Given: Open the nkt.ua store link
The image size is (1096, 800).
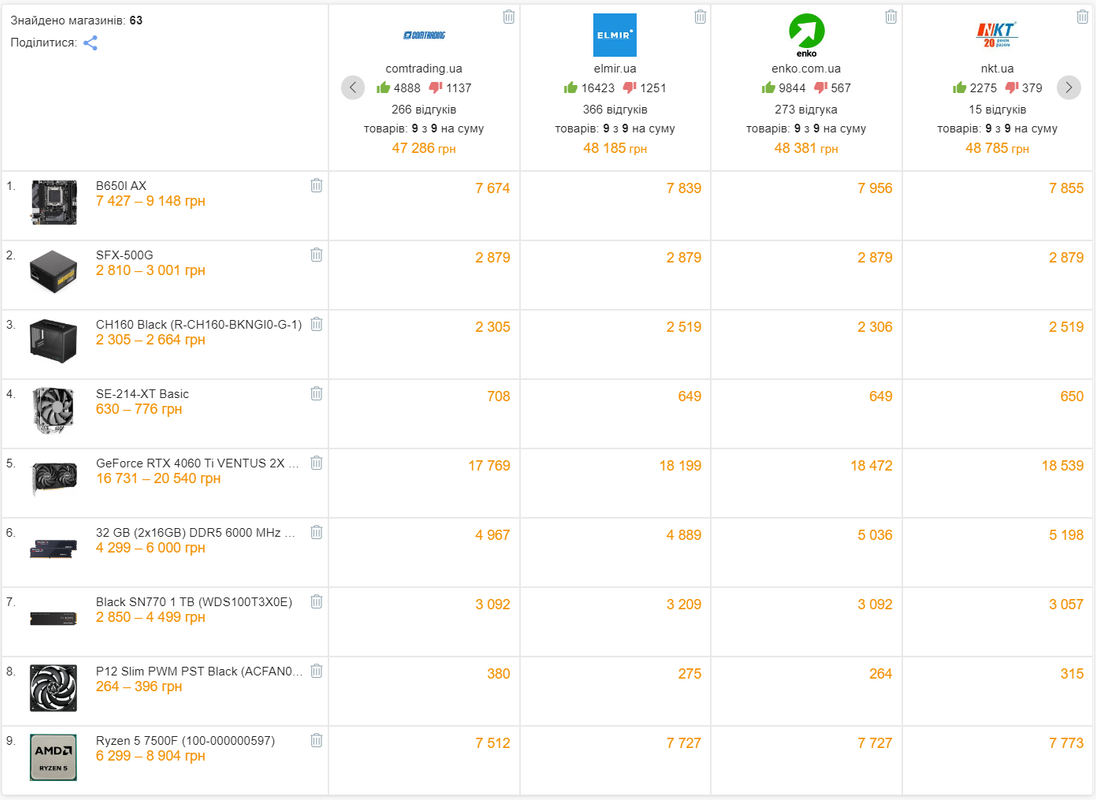Looking at the screenshot, I should [x=997, y=68].
